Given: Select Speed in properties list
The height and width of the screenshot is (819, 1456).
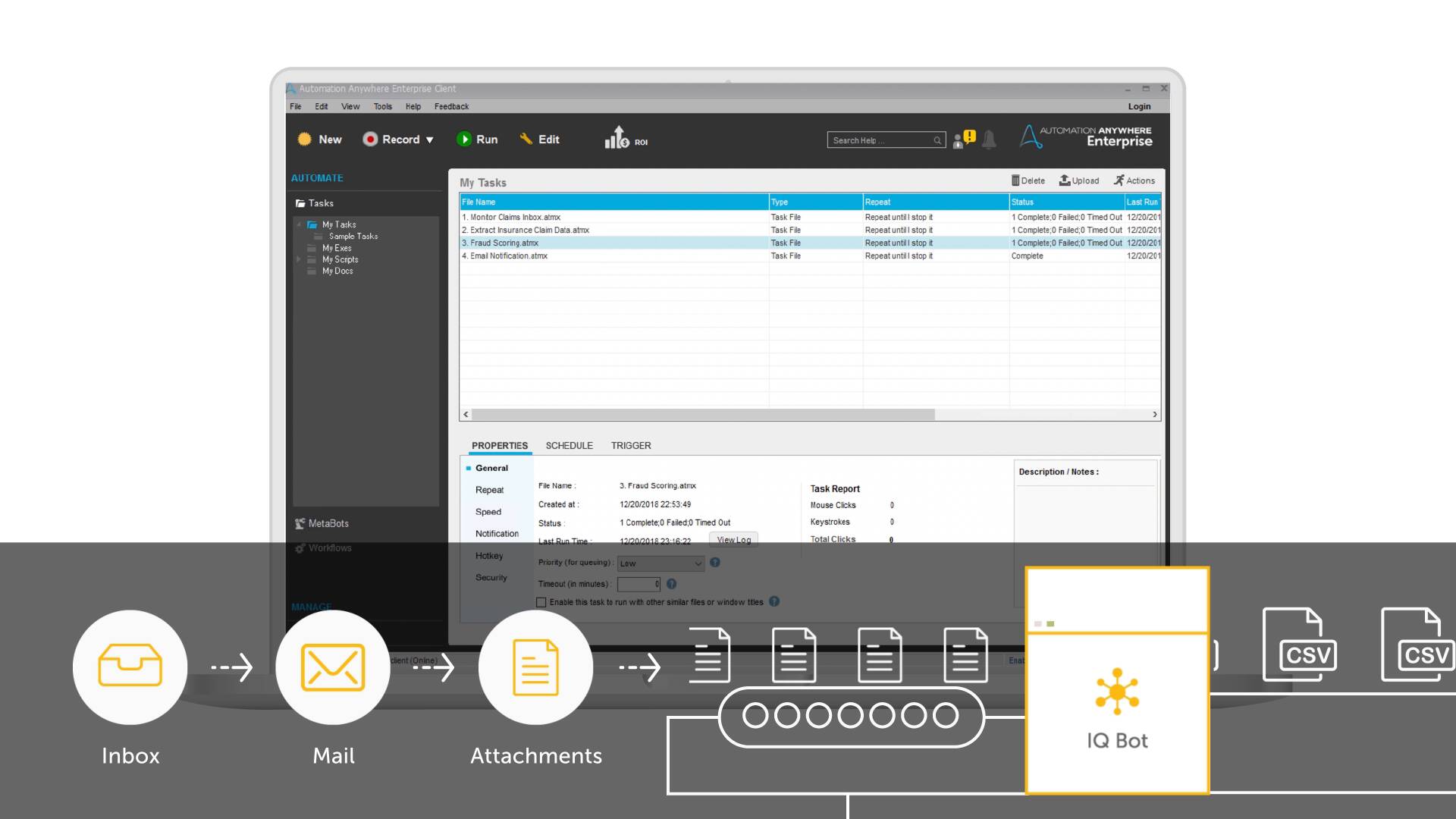Looking at the screenshot, I should click(488, 513).
